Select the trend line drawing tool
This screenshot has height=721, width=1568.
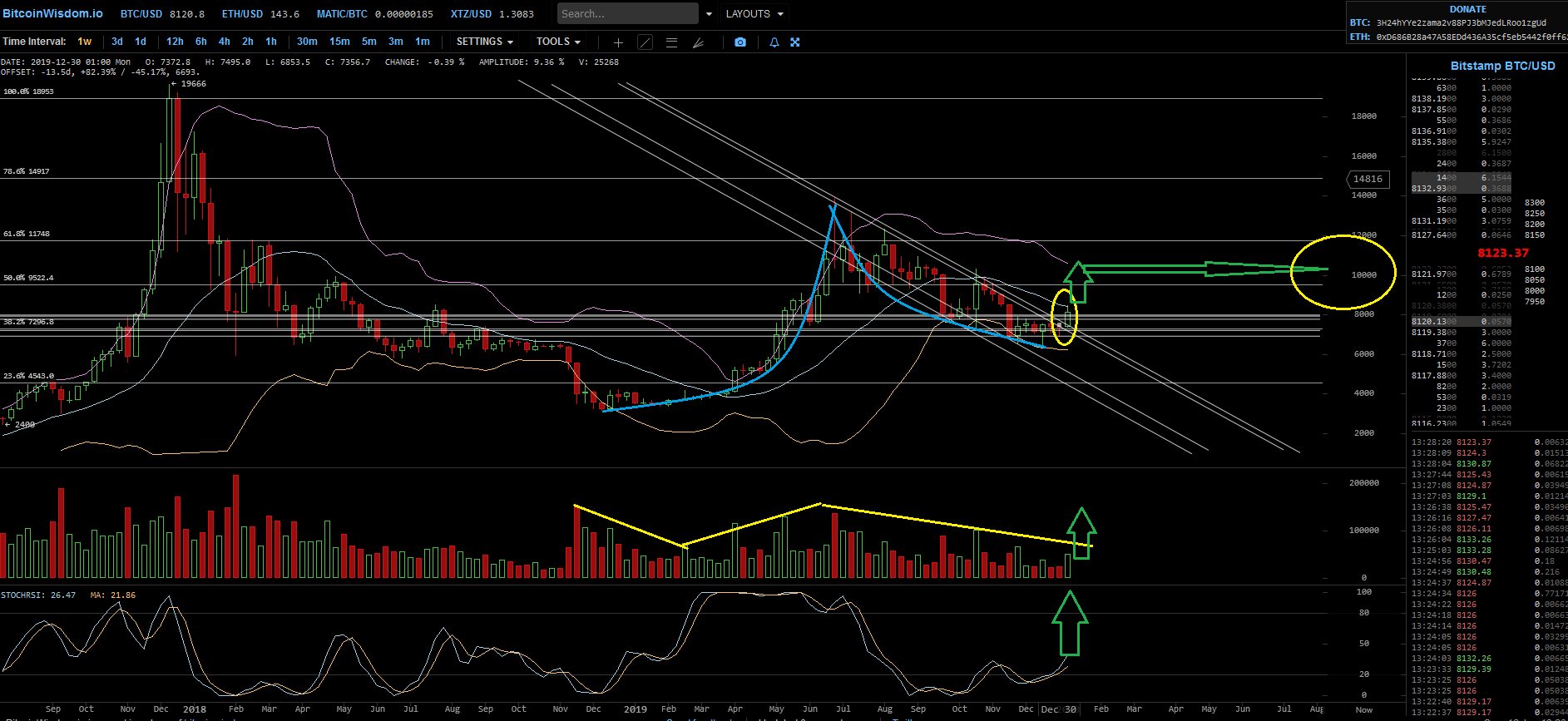(645, 42)
